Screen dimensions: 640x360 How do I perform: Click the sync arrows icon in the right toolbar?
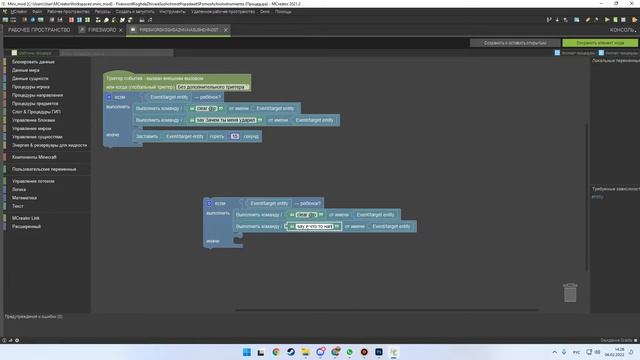click(x=566, y=20)
